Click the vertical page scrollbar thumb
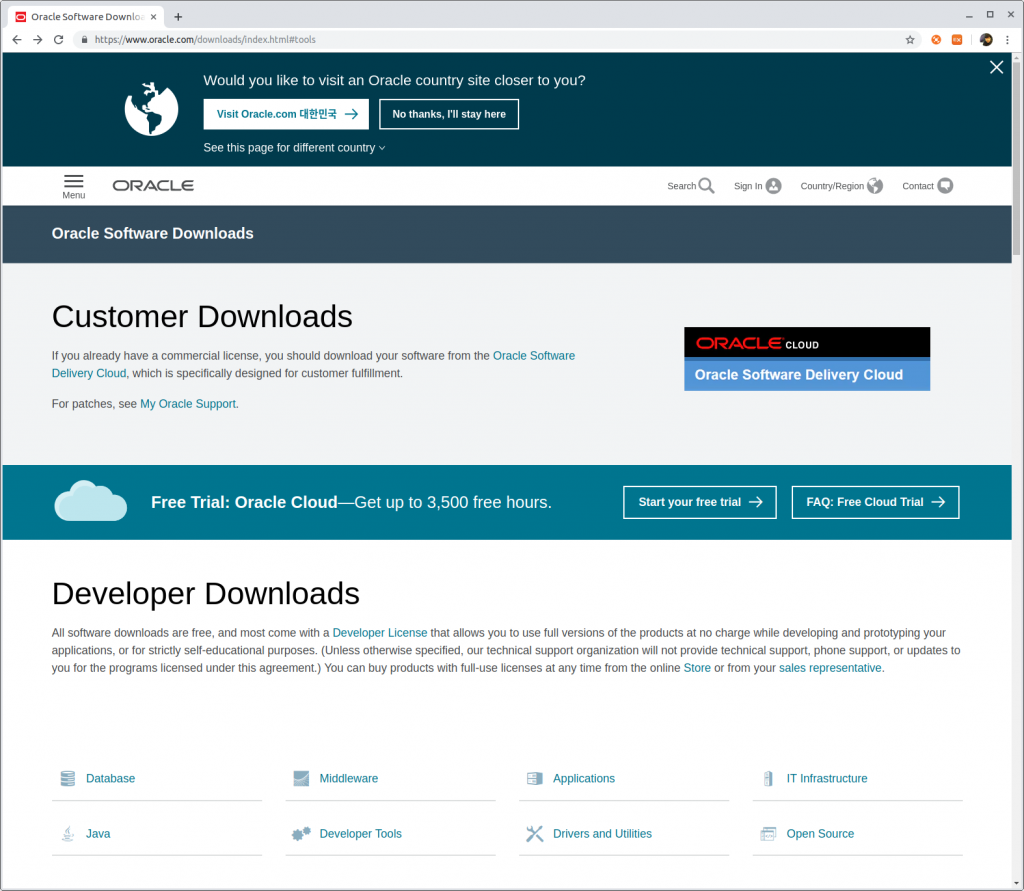1024x891 pixels. [x=1016, y=159]
